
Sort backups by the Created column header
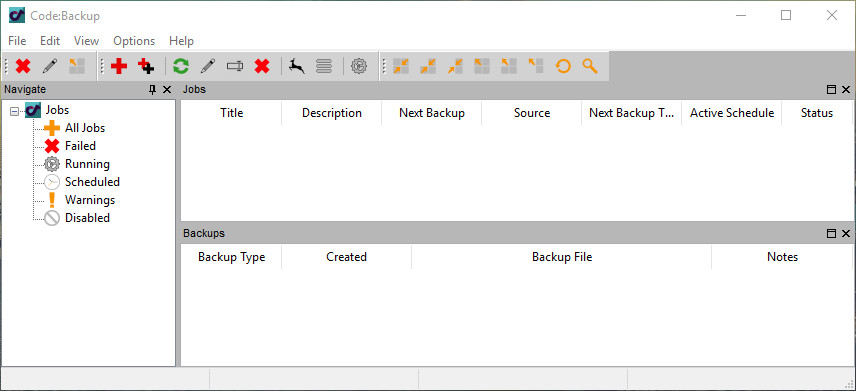click(x=347, y=257)
